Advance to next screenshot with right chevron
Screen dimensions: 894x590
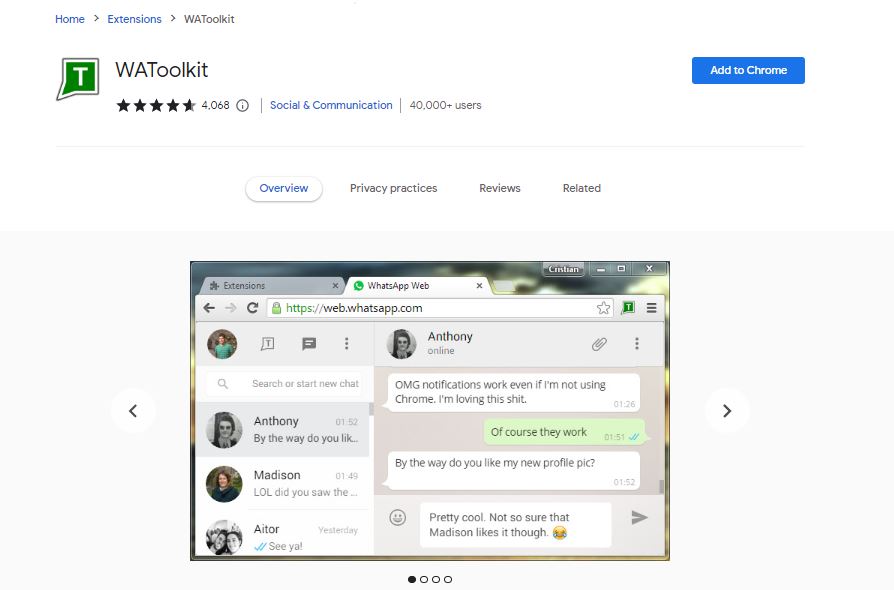(727, 411)
